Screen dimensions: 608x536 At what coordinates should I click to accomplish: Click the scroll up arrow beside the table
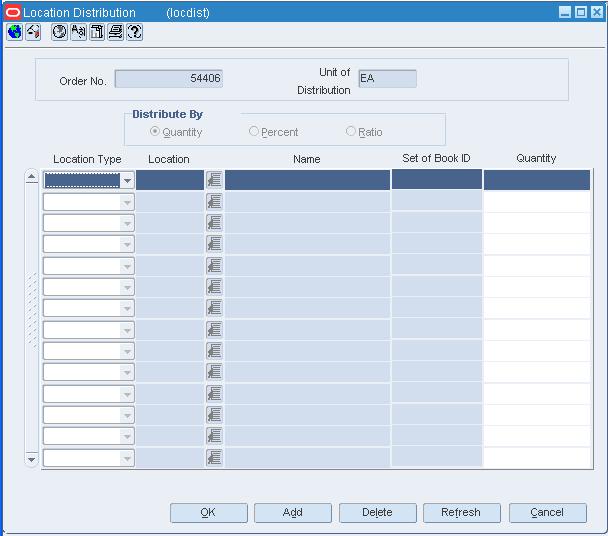point(31,177)
